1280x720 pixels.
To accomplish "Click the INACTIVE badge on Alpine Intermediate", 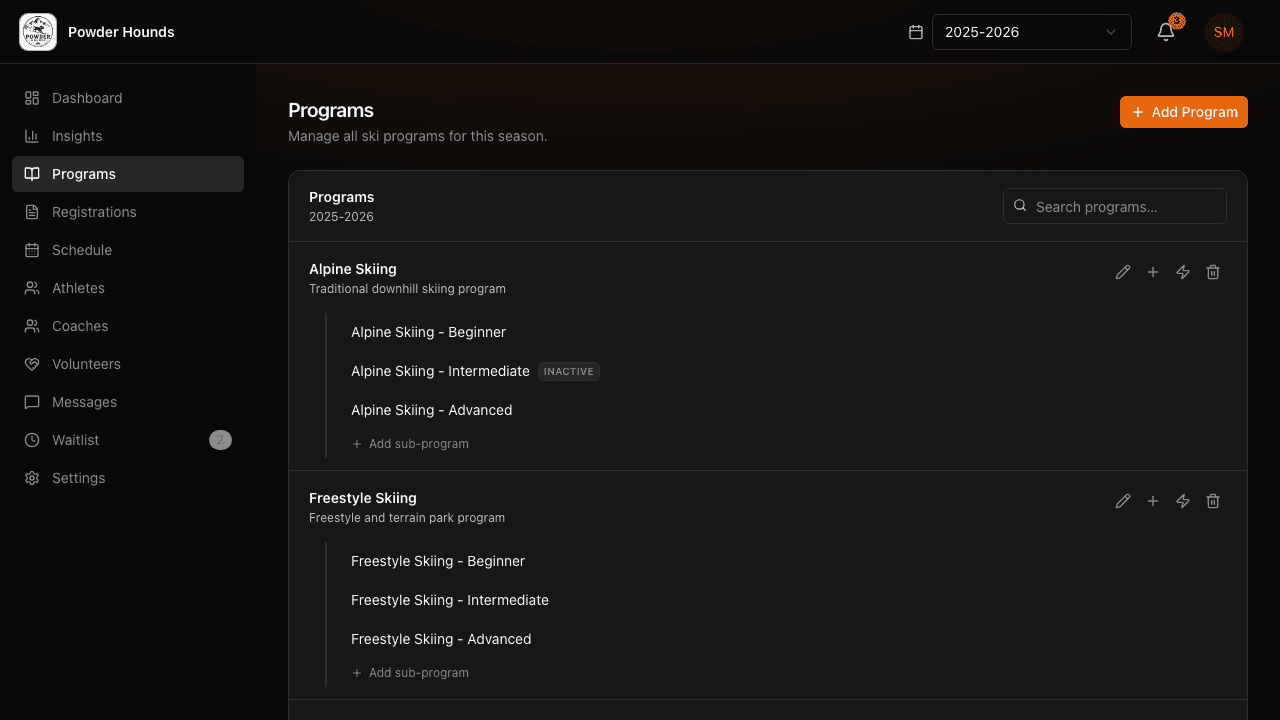I will coord(569,371).
